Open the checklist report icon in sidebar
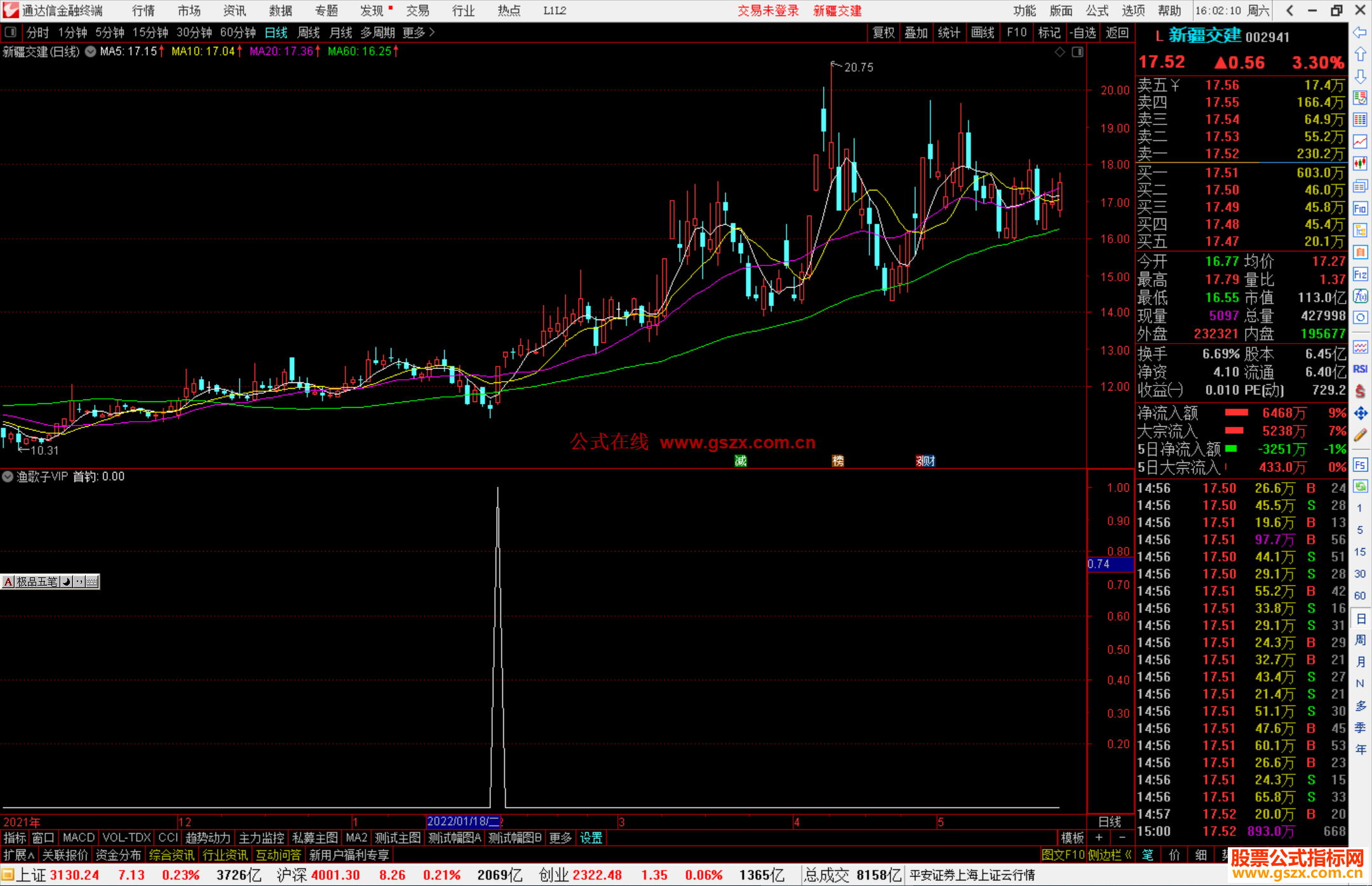This screenshot has width=1372, height=886. [x=1360, y=98]
